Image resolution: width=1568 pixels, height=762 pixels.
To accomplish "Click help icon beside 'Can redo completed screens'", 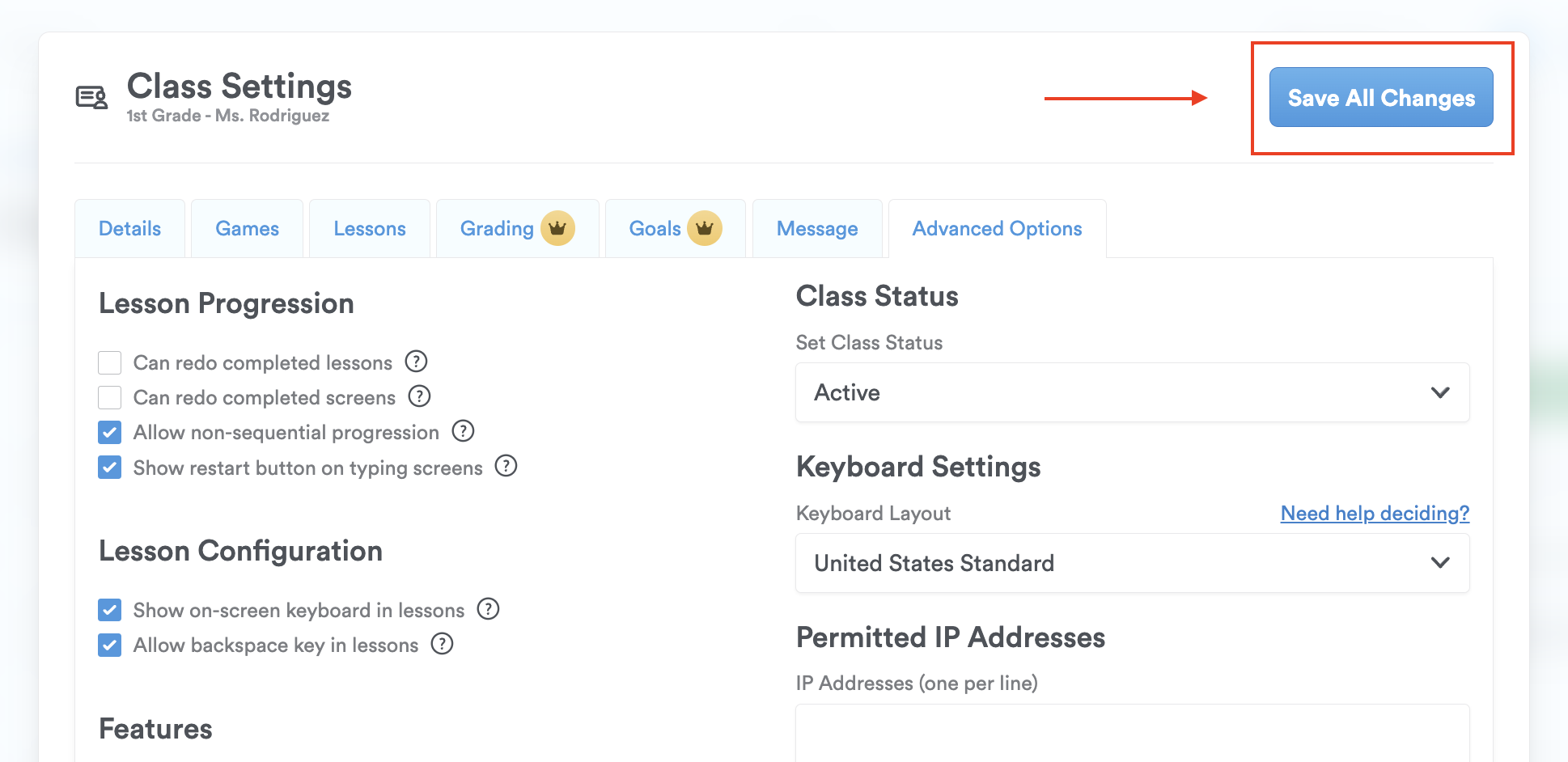I will click(x=419, y=396).
